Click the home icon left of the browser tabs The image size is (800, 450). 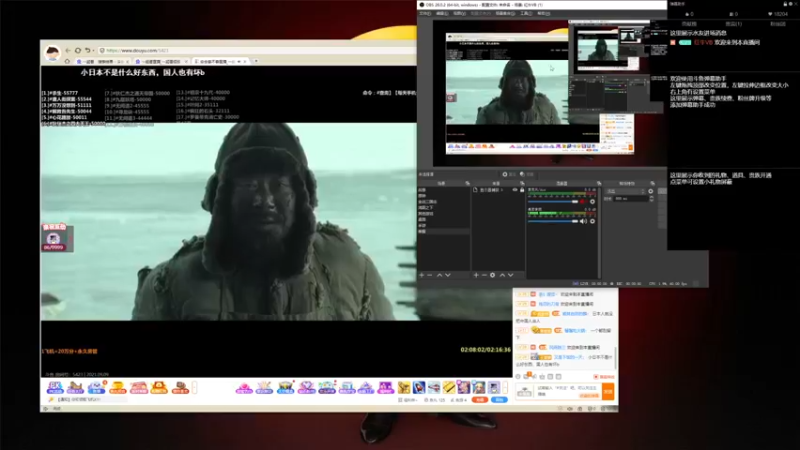pos(67,61)
